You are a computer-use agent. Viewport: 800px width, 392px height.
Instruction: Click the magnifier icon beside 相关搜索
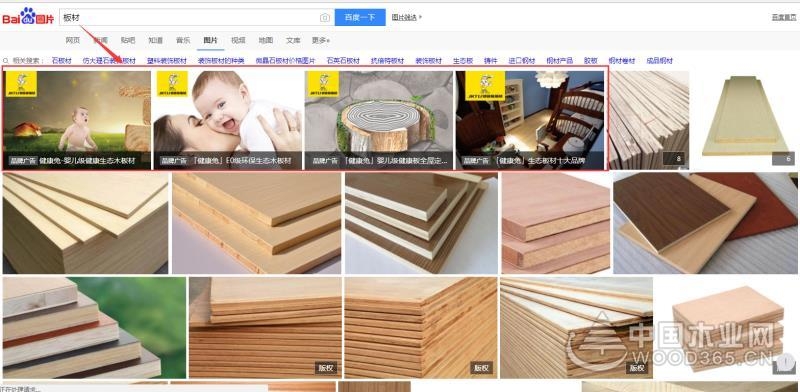point(6,60)
